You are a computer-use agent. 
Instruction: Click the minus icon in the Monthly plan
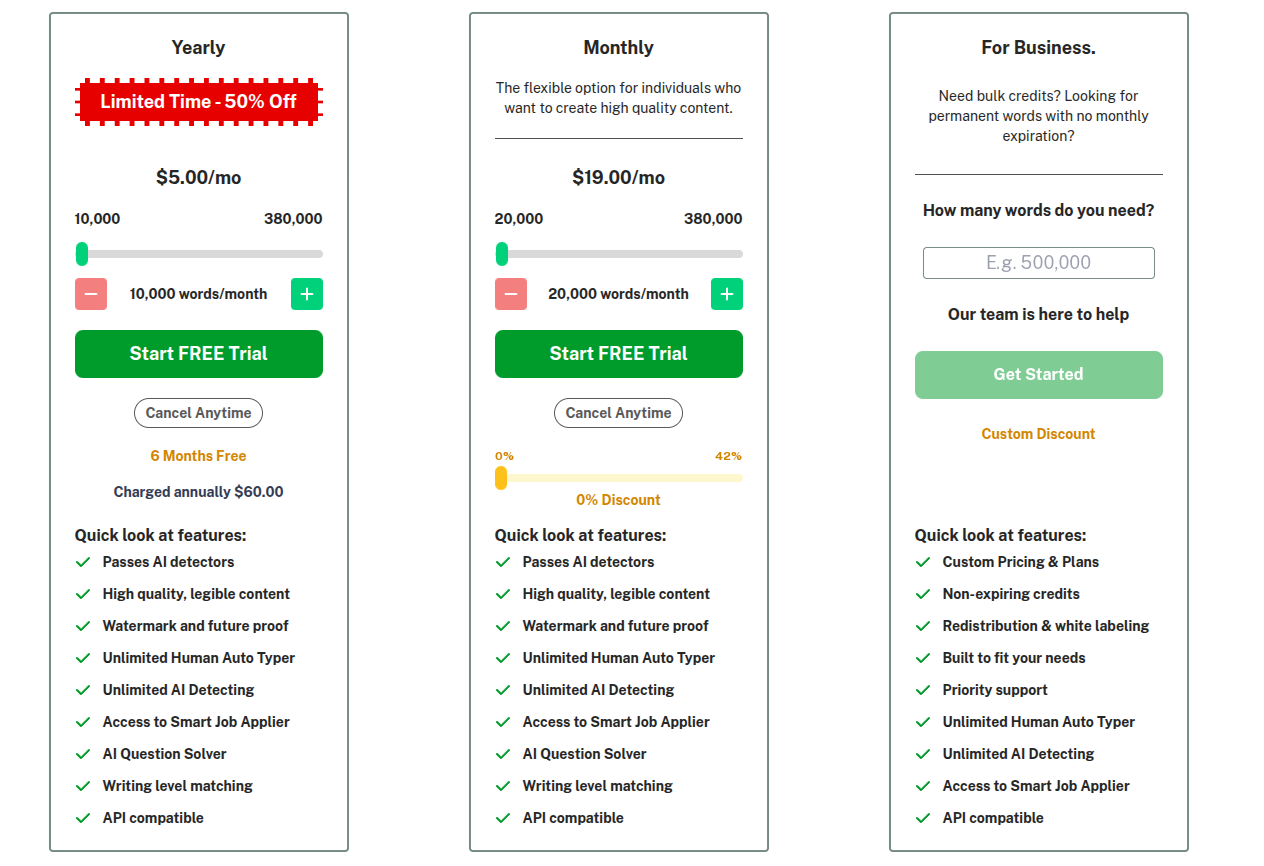coord(511,294)
